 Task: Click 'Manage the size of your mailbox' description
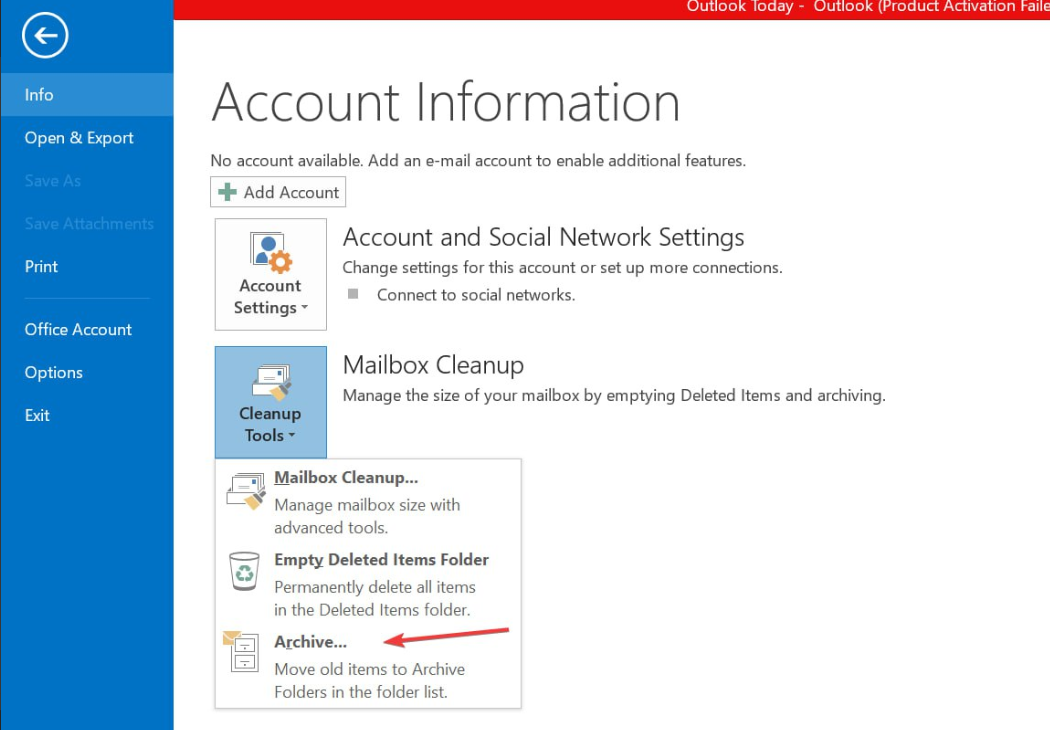pos(614,395)
